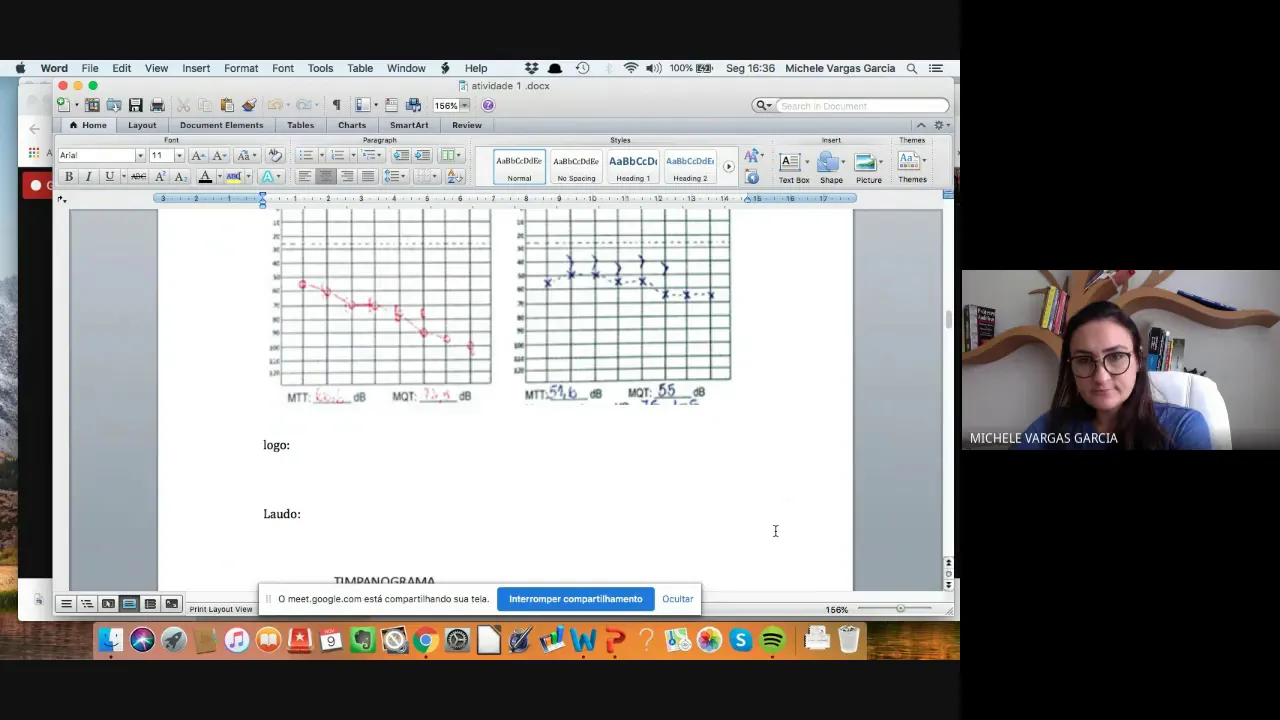Apply superscript formatting
Image resolution: width=1280 pixels, height=720 pixels.
160,176
